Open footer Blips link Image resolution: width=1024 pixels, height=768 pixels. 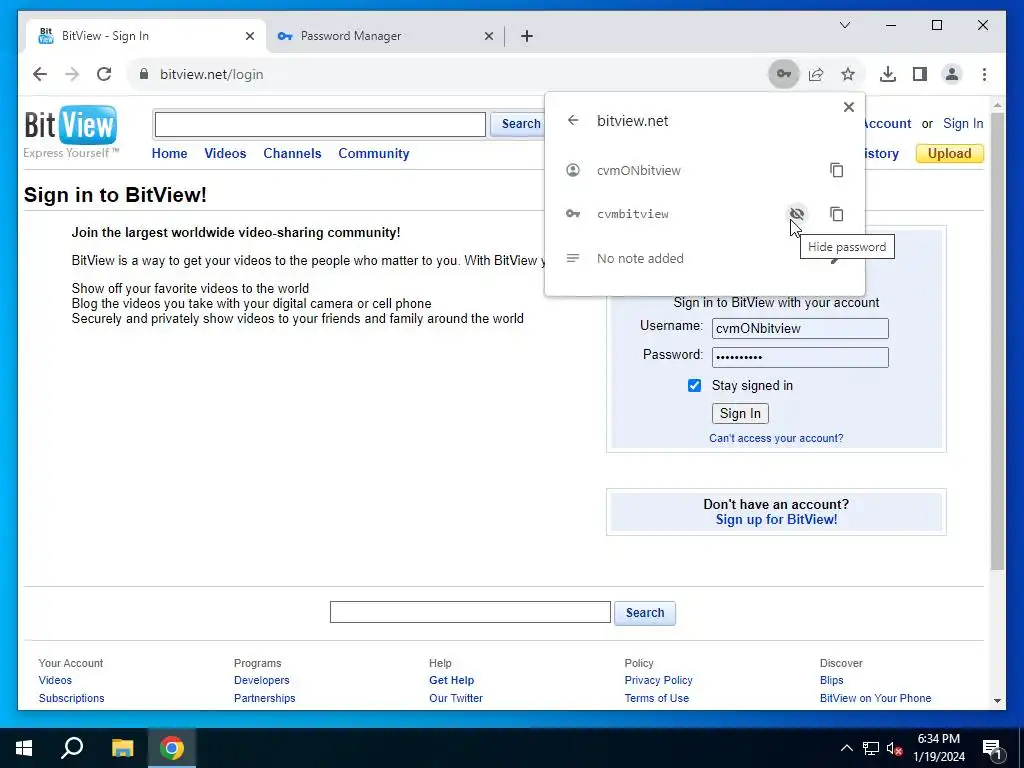click(x=831, y=680)
